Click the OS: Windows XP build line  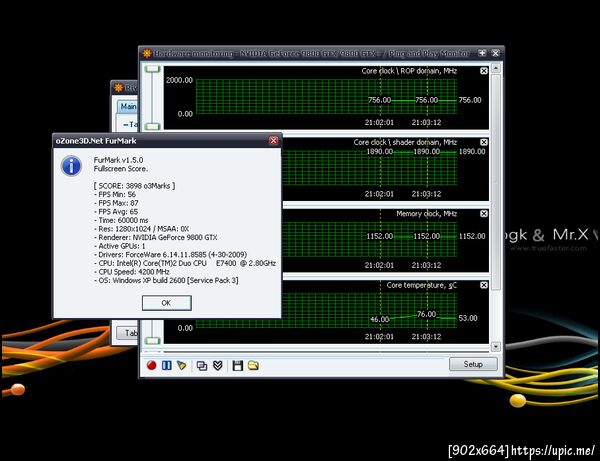(166, 280)
